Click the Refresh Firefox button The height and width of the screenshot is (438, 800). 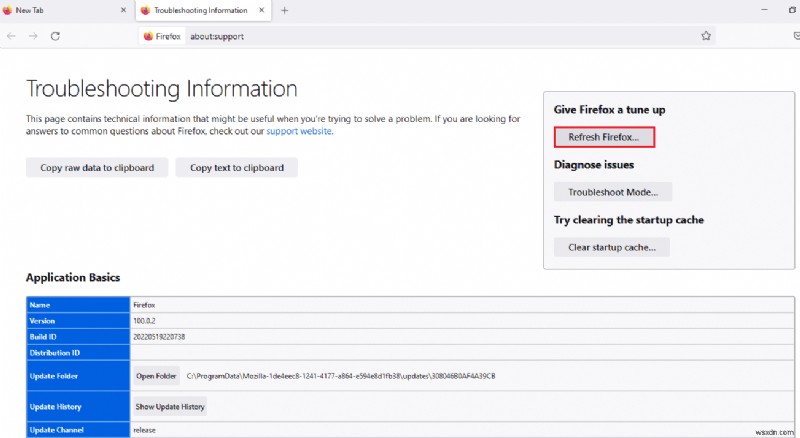pos(604,137)
